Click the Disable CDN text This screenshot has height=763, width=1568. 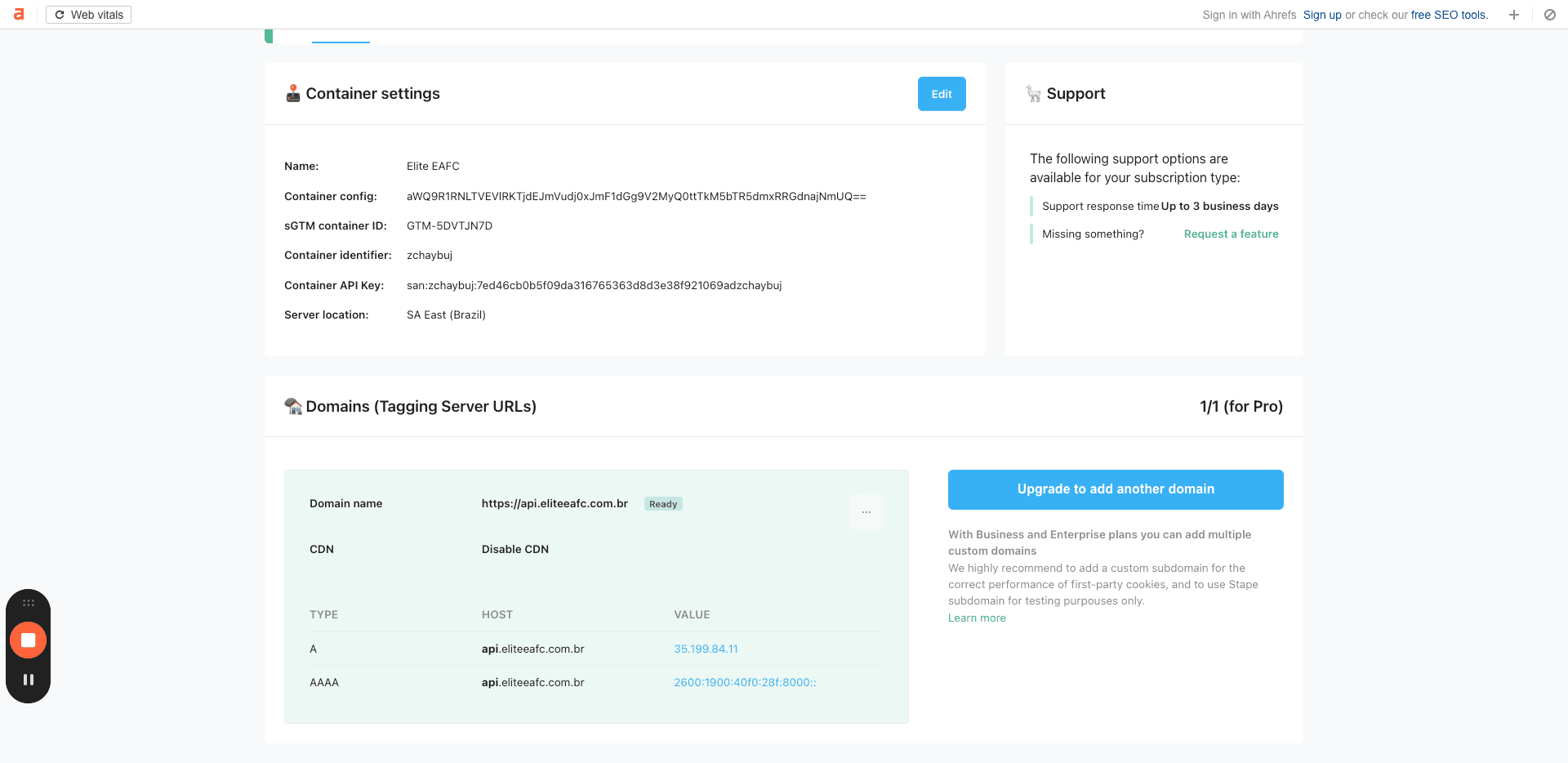[515, 550]
